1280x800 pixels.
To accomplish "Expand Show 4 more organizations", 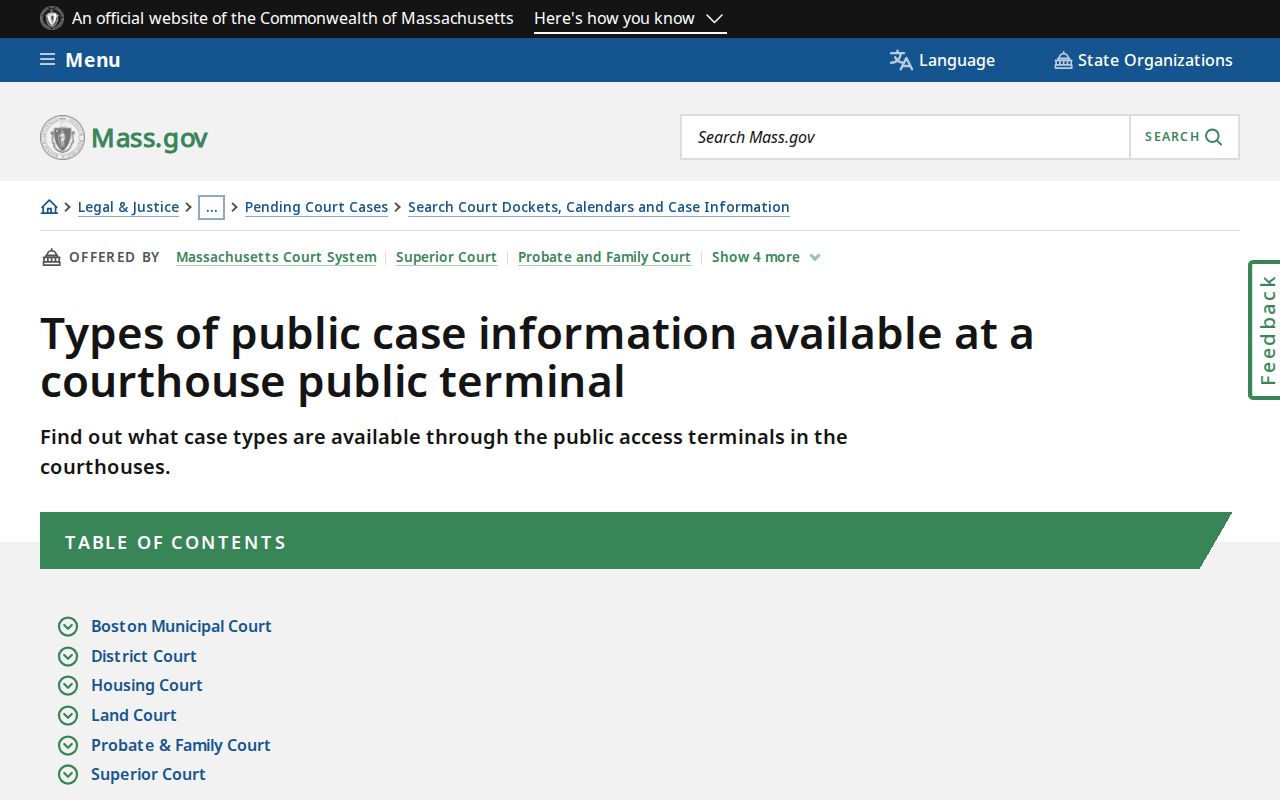I will 766,257.
